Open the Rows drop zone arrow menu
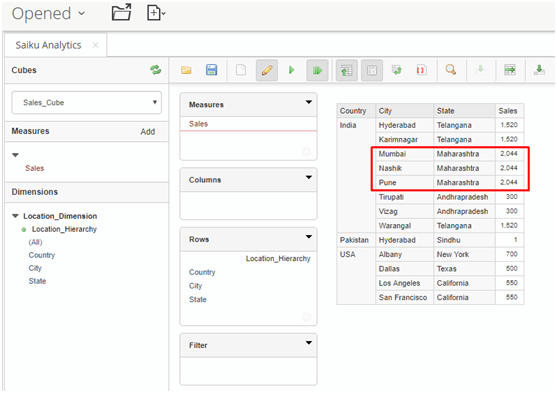Image resolution: width=557 pixels, height=393 pixels. [309, 237]
